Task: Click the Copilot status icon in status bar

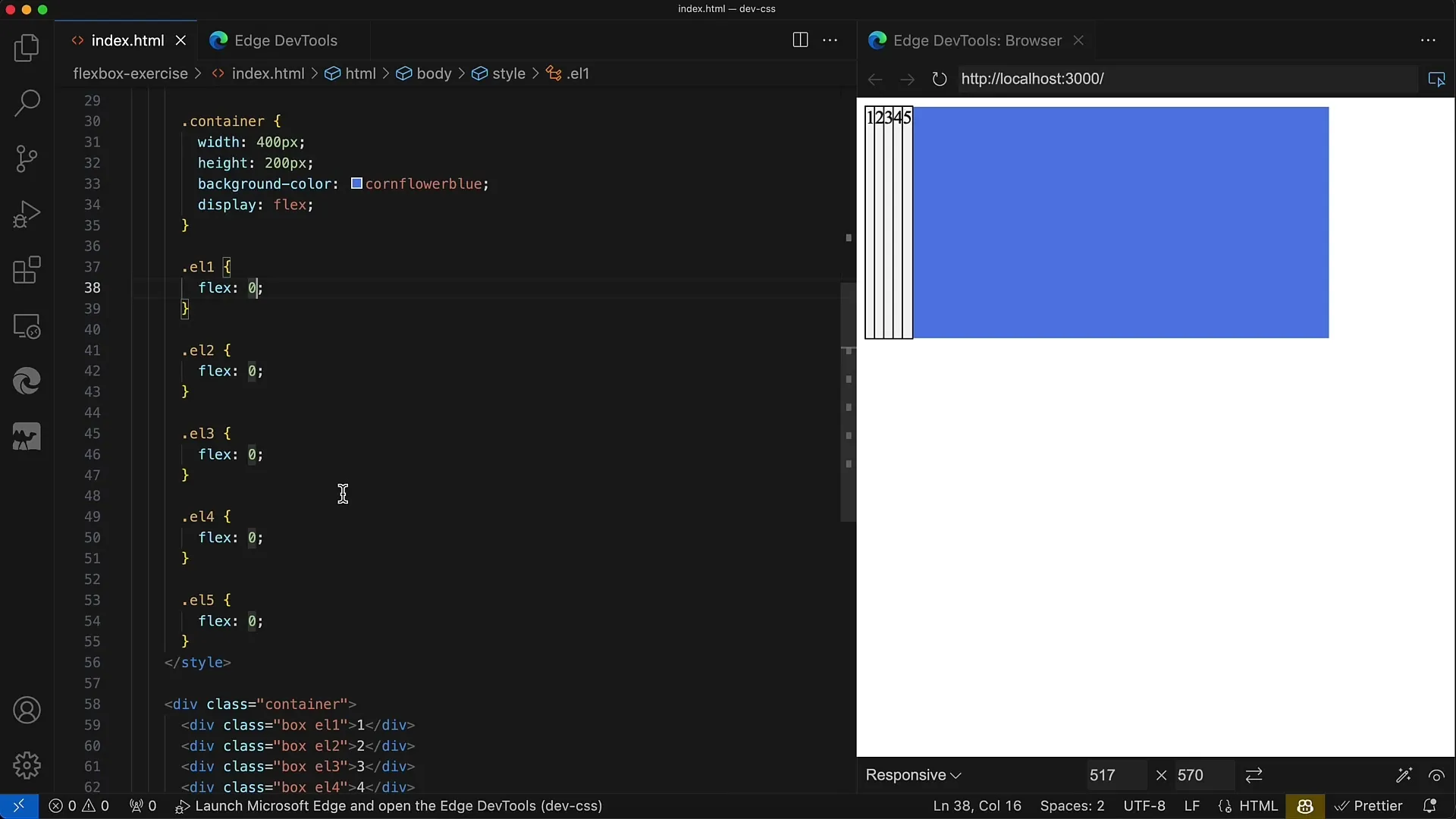Action: 1305,806
